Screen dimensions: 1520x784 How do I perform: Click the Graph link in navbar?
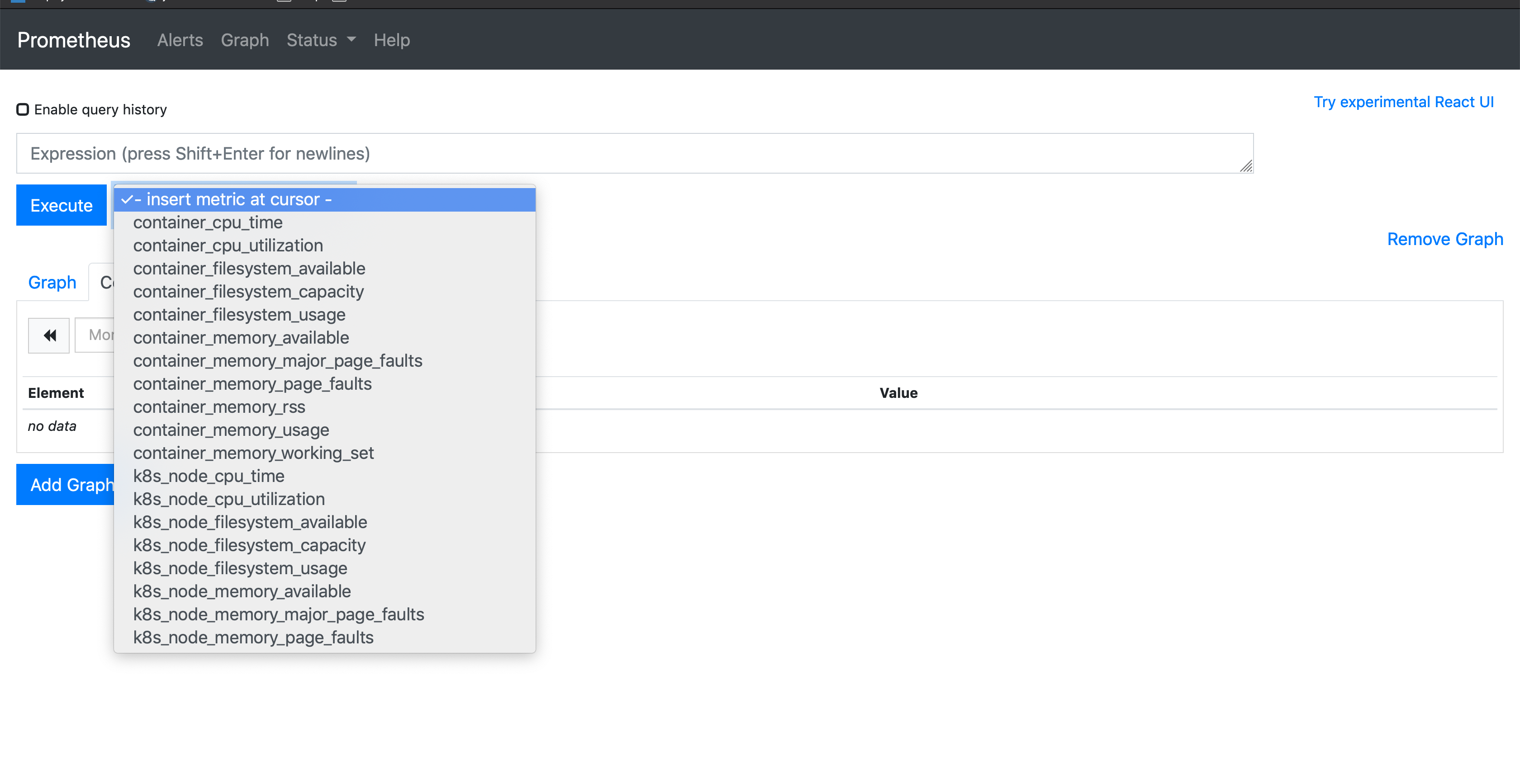click(x=245, y=40)
